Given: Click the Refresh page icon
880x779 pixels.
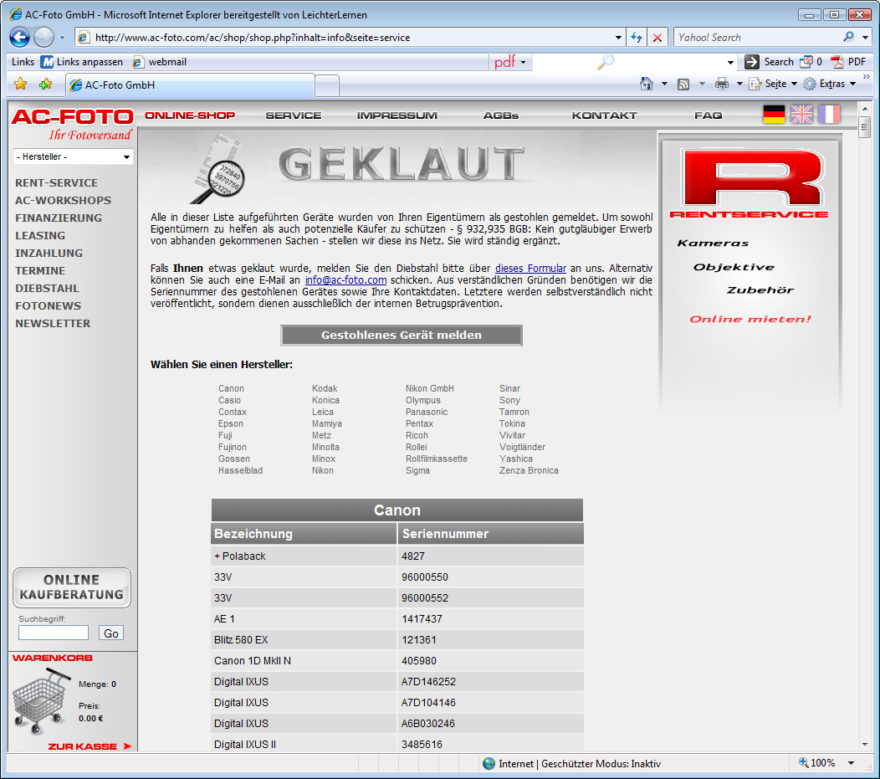Looking at the screenshot, I should click(x=636, y=38).
